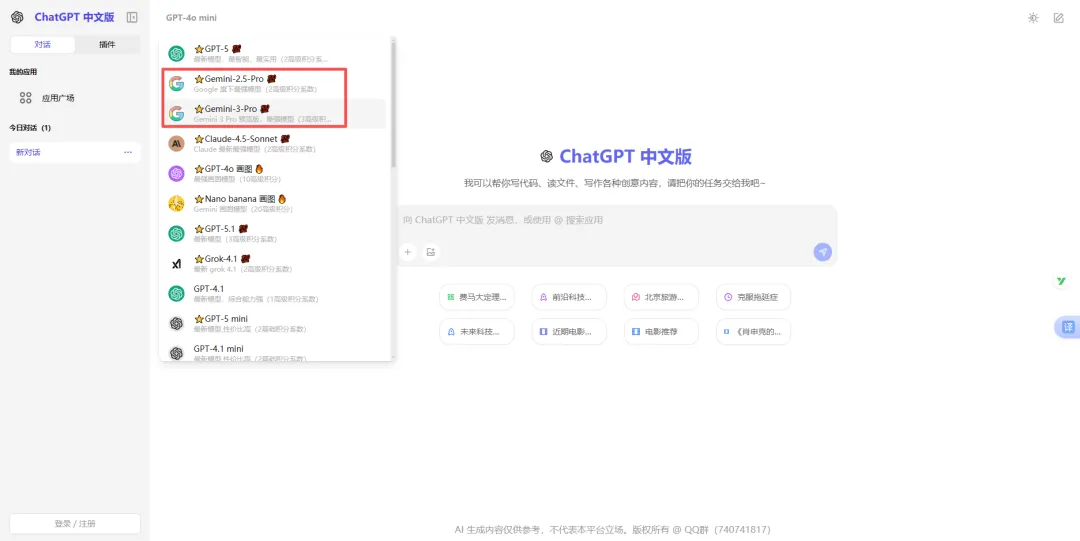Choose the Grok-4.1 model
This screenshot has width=1080, height=541.
point(276,263)
